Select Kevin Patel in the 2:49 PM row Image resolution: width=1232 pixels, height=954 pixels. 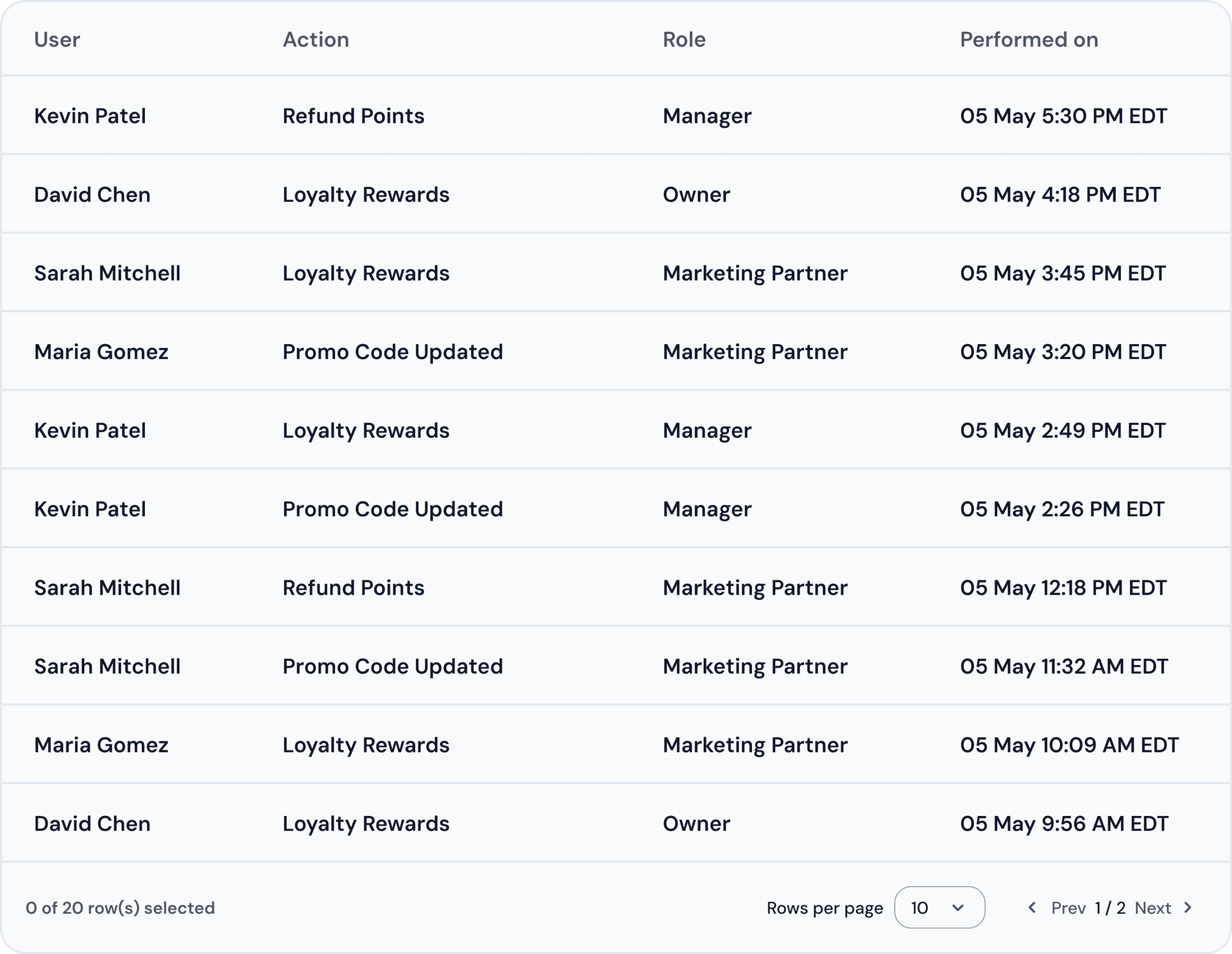(x=90, y=431)
